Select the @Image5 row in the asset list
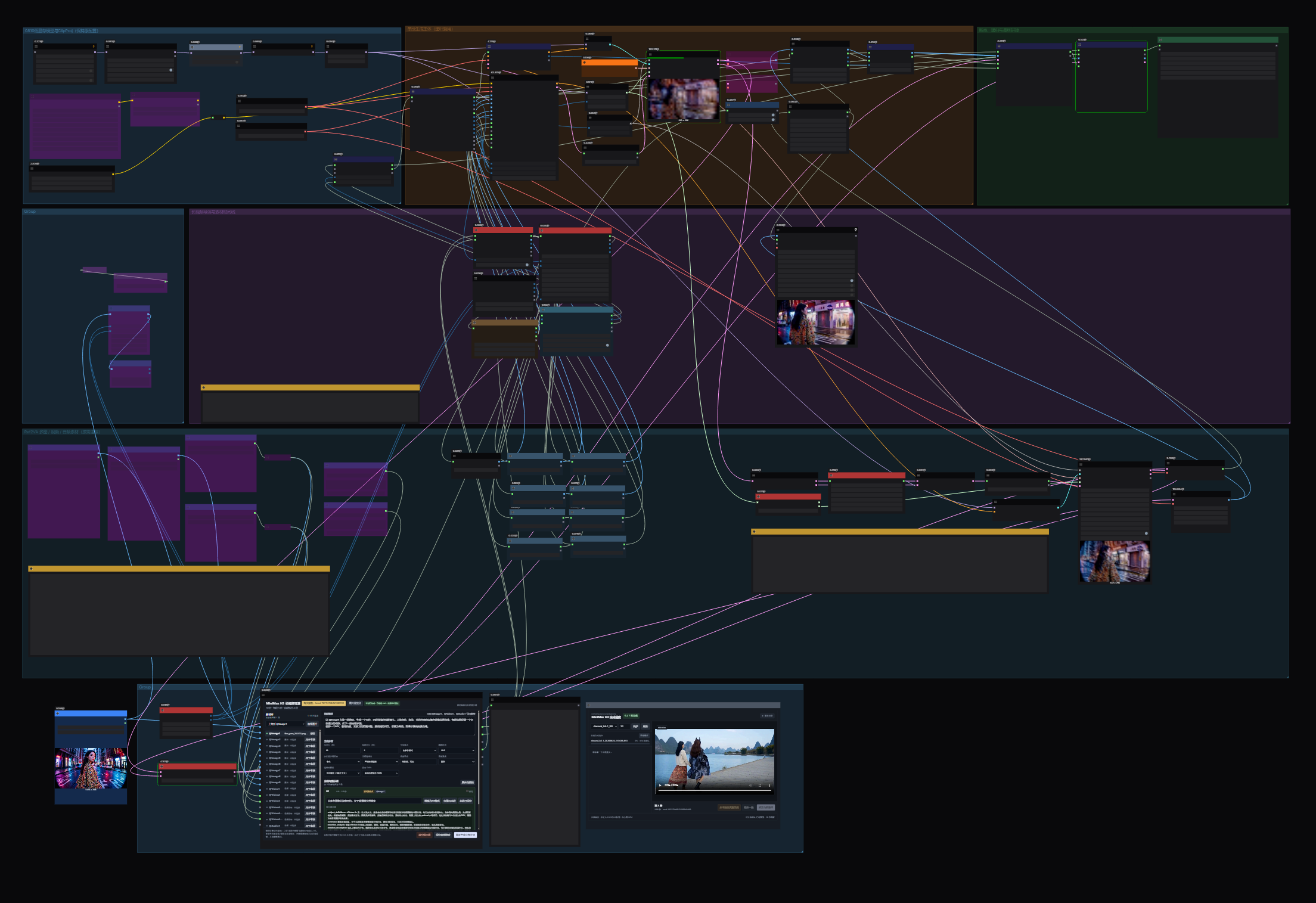The width and height of the screenshot is (1316, 903). tap(291, 758)
